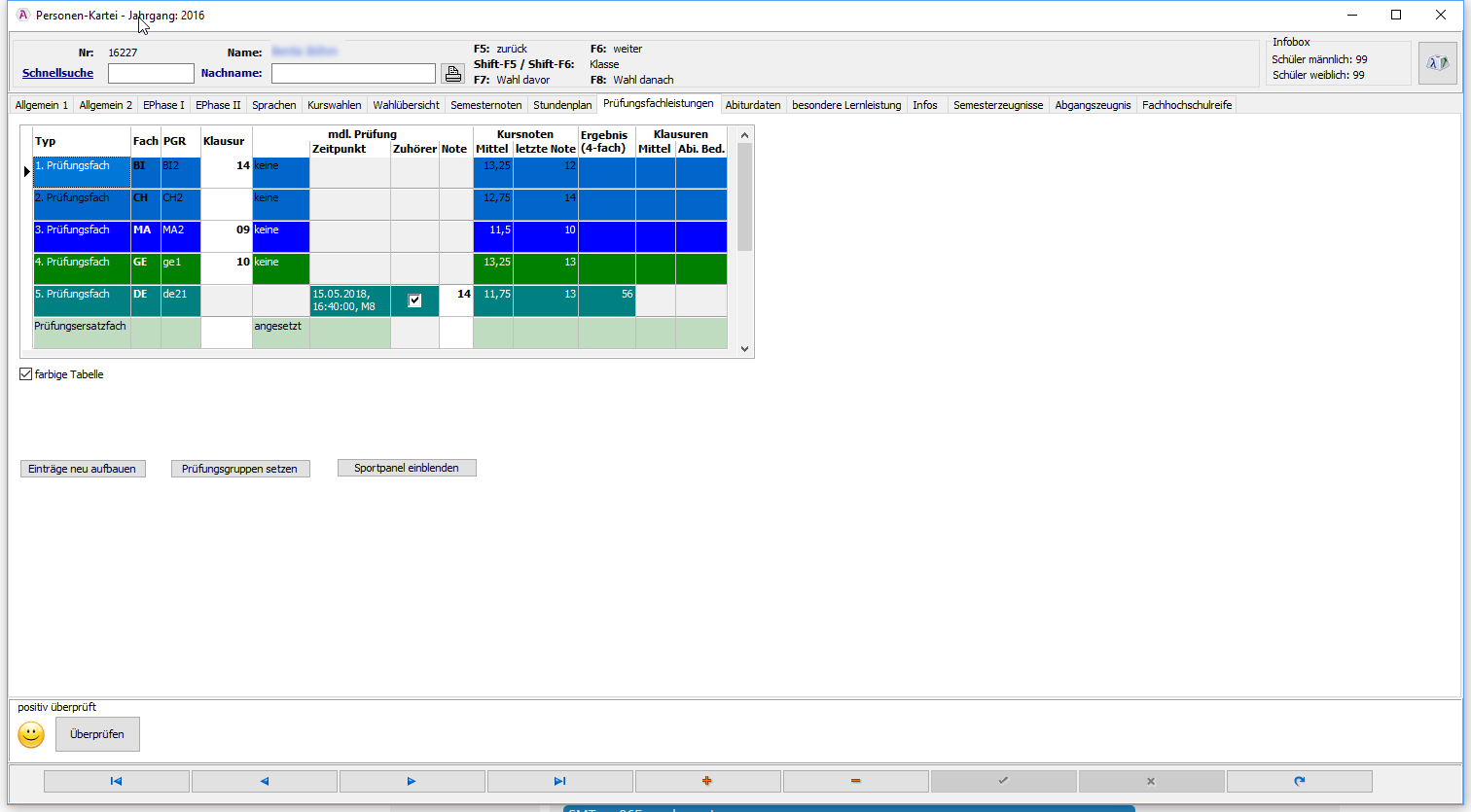The image size is (1471, 812).
Task: Switch to Infos tab
Action: pyautogui.click(x=925, y=105)
